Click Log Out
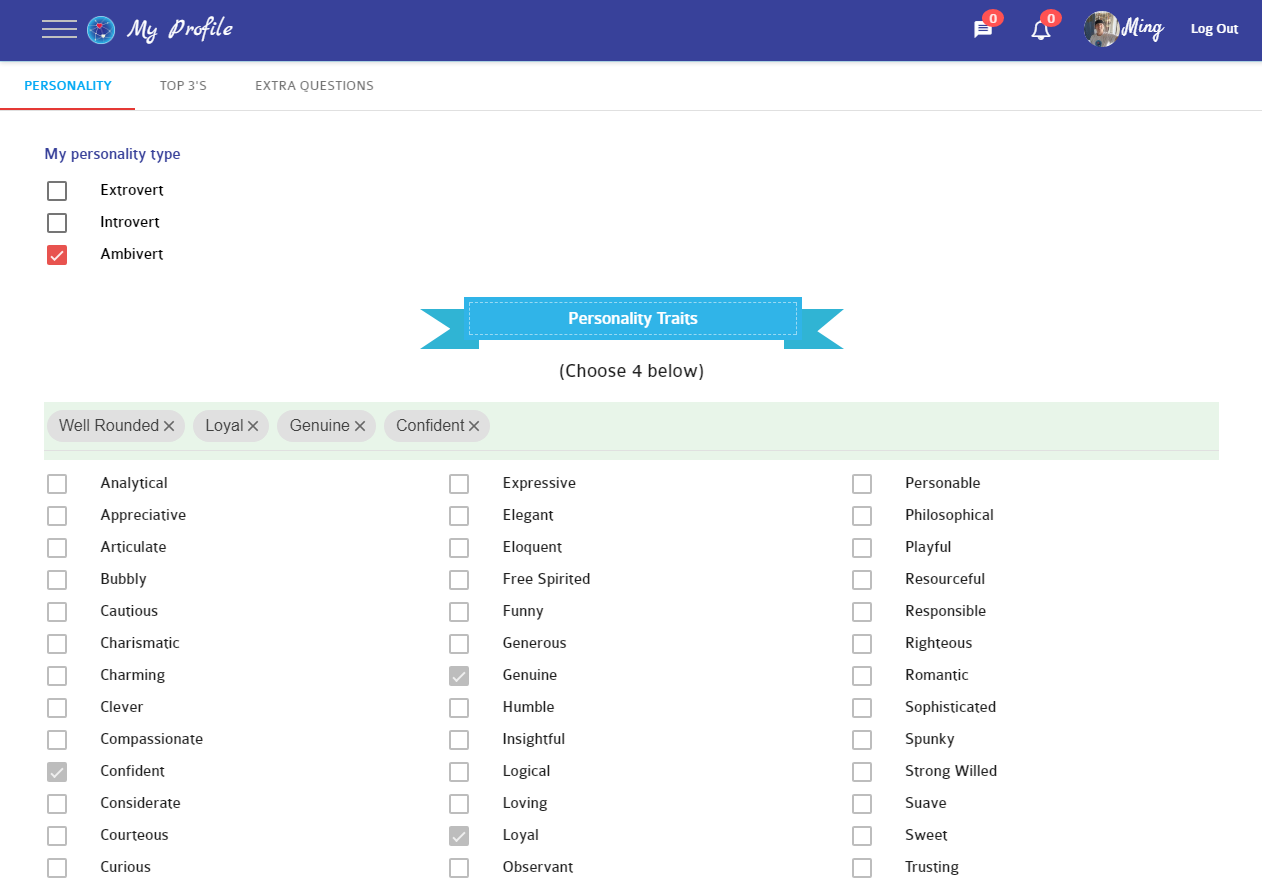This screenshot has width=1262, height=889. point(1214,29)
